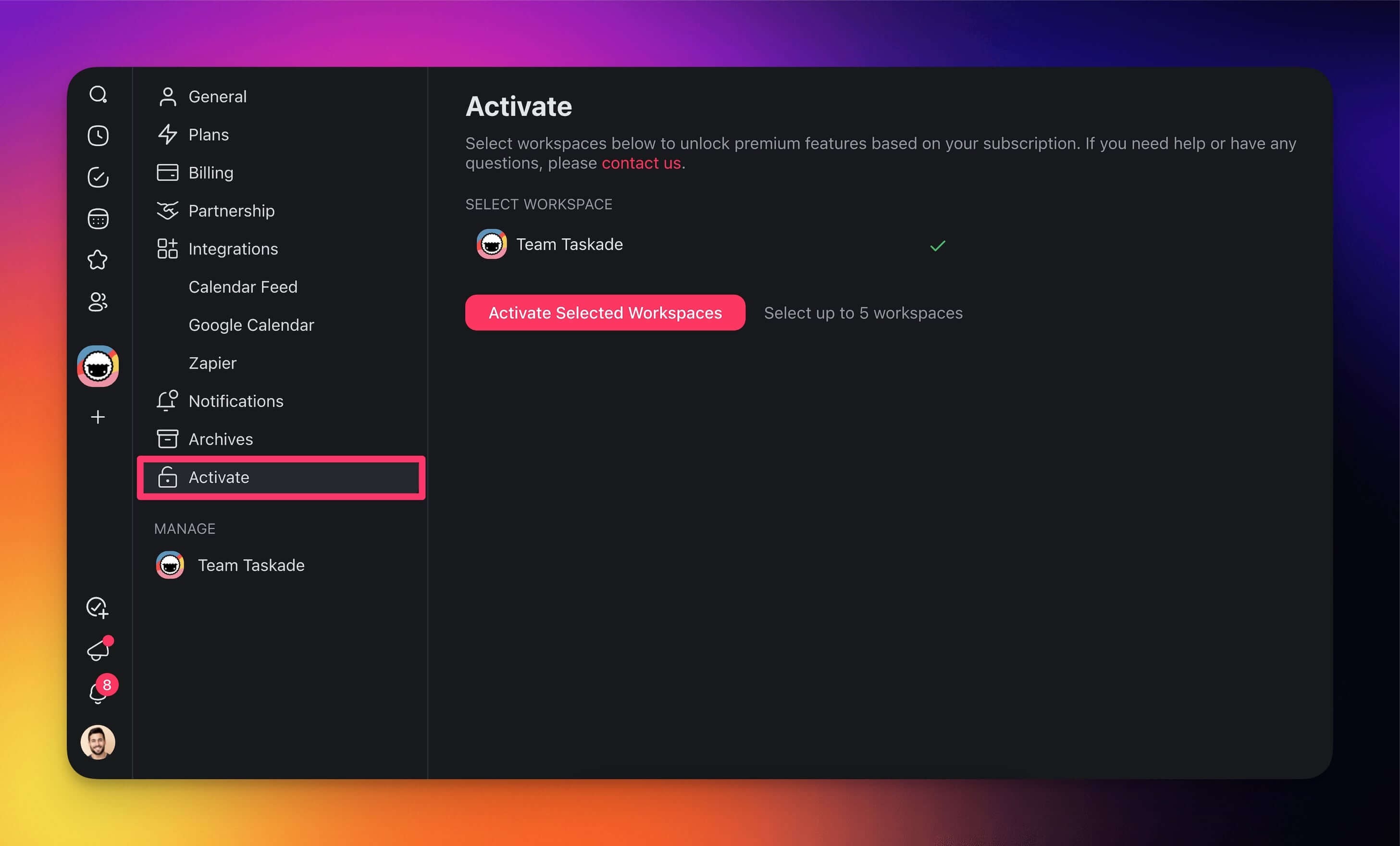Screen dimensions: 1400x846
Task: Click the quick add task icon
Action: tap(98, 608)
